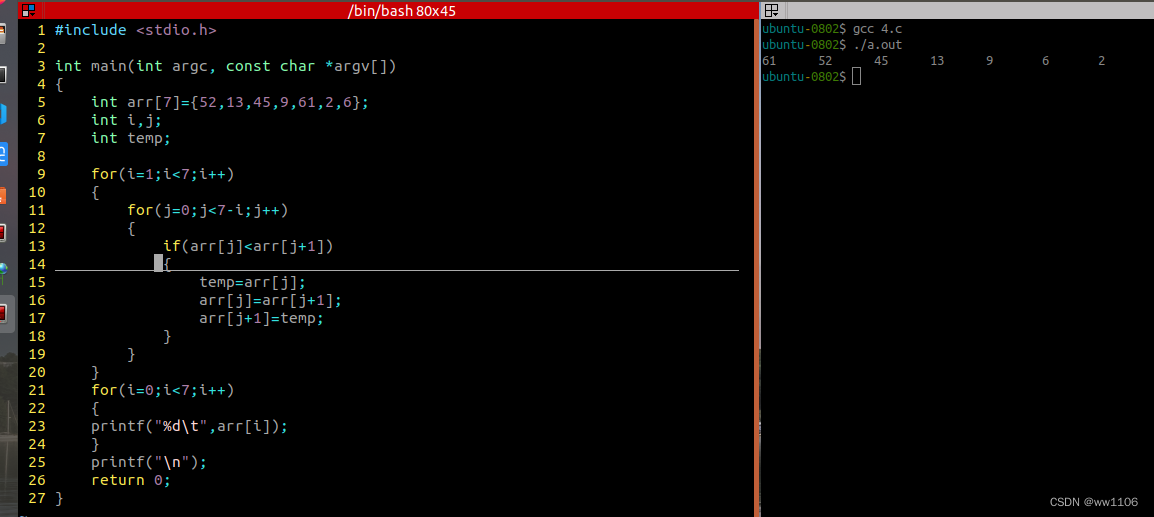Image resolution: width=1154 pixels, height=517 pixels.
Task: Click the print loop 'for(i=0;i<7;i++)'
Action: pos(163,390)
